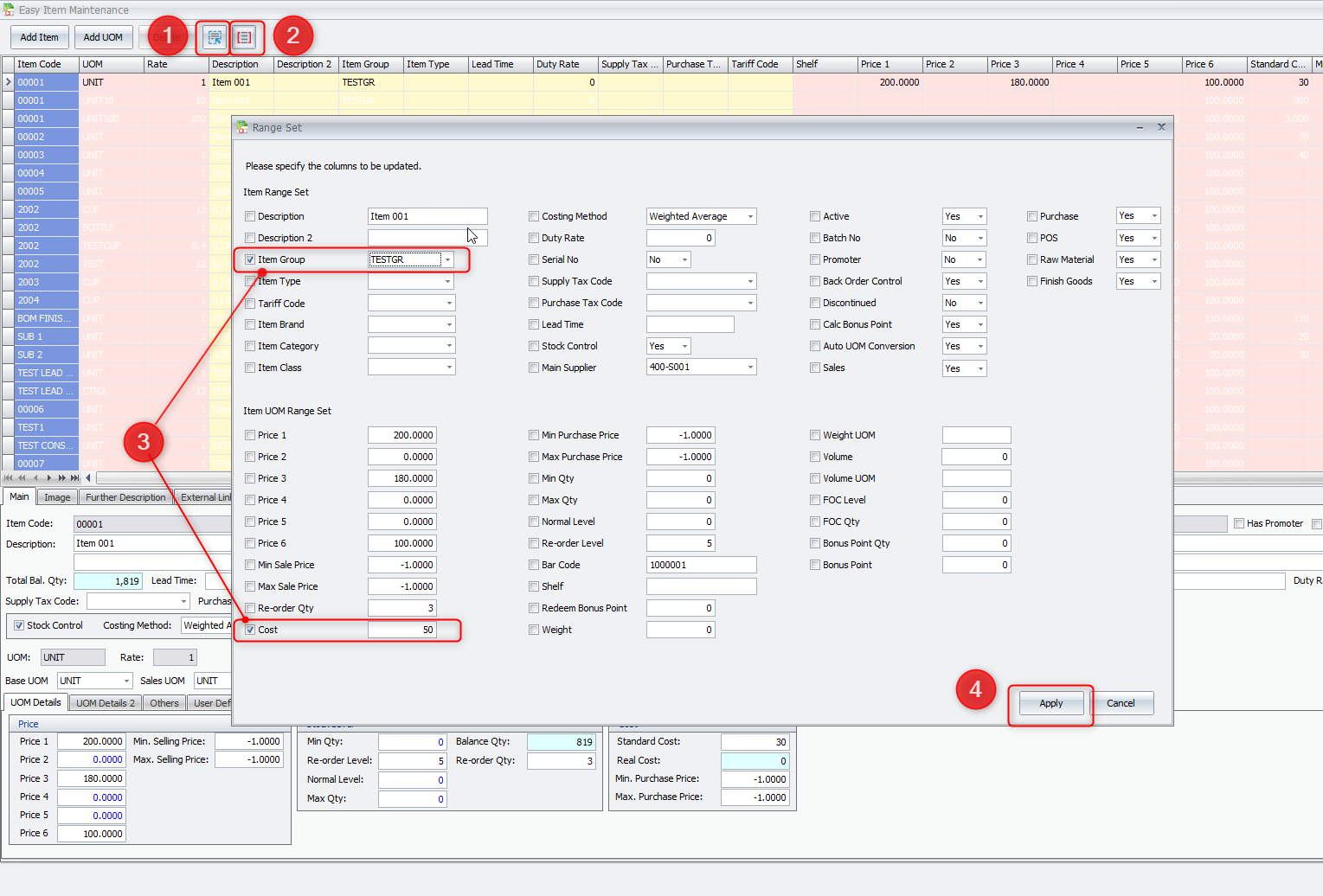Switch to the Image tab
The width and height of the screenshot is (1323, 896).
(57, 496)
